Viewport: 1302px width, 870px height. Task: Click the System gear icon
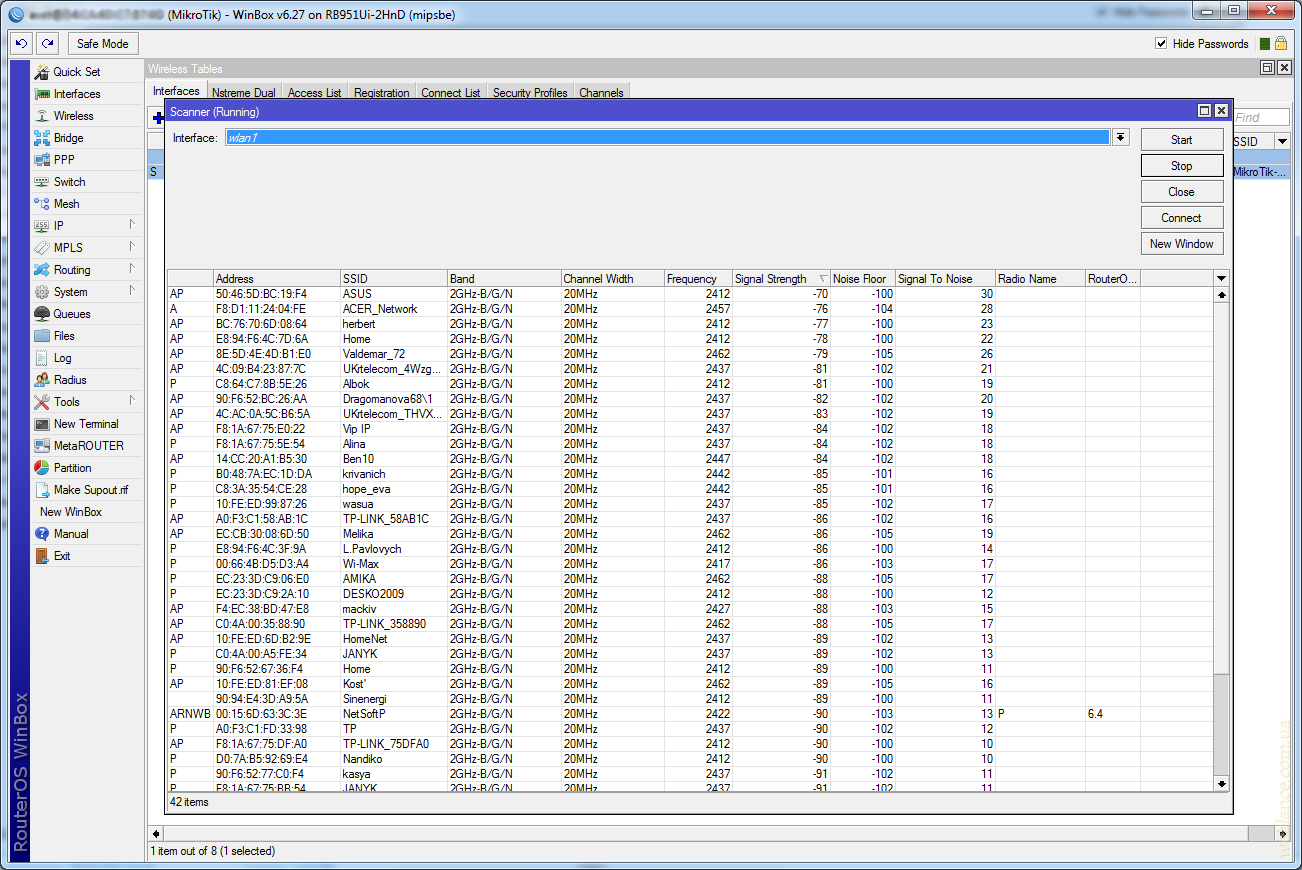[x=41, y=292]
